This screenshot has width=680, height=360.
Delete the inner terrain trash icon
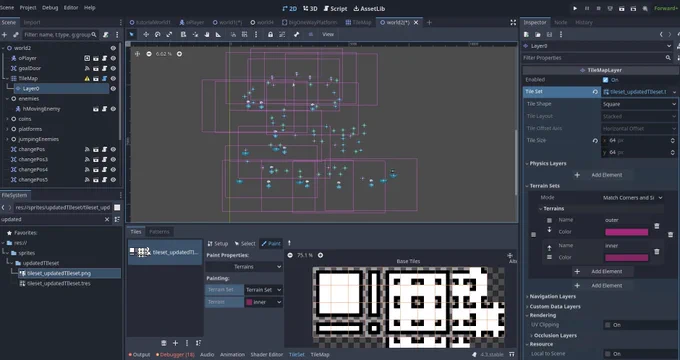(x=657, y=251)
